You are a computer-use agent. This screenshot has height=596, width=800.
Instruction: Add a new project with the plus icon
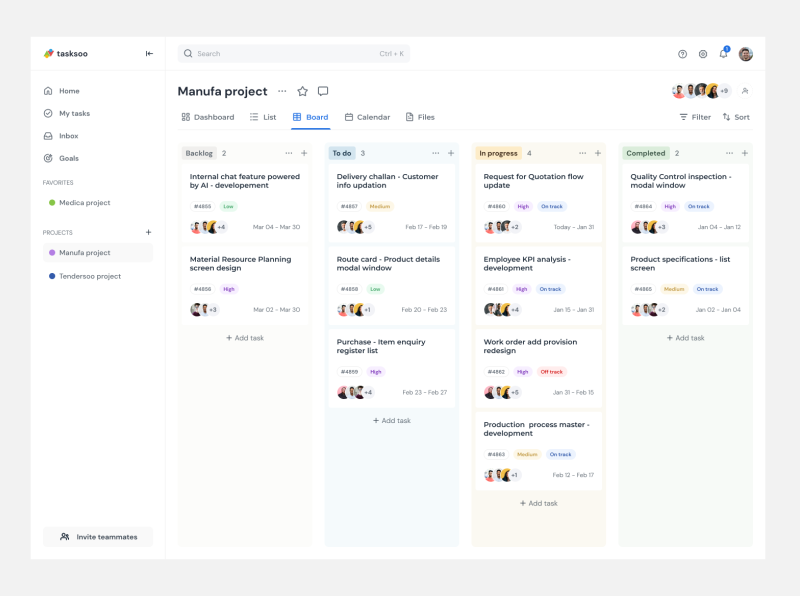click(148, 232)
